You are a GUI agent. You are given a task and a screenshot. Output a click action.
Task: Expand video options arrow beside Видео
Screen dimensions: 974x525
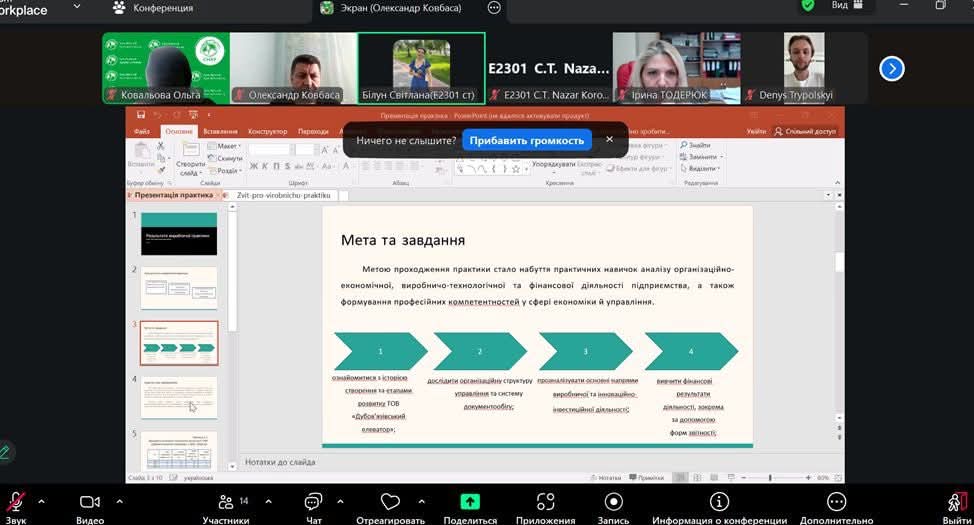pyautogui.click(x=119, y=501)
